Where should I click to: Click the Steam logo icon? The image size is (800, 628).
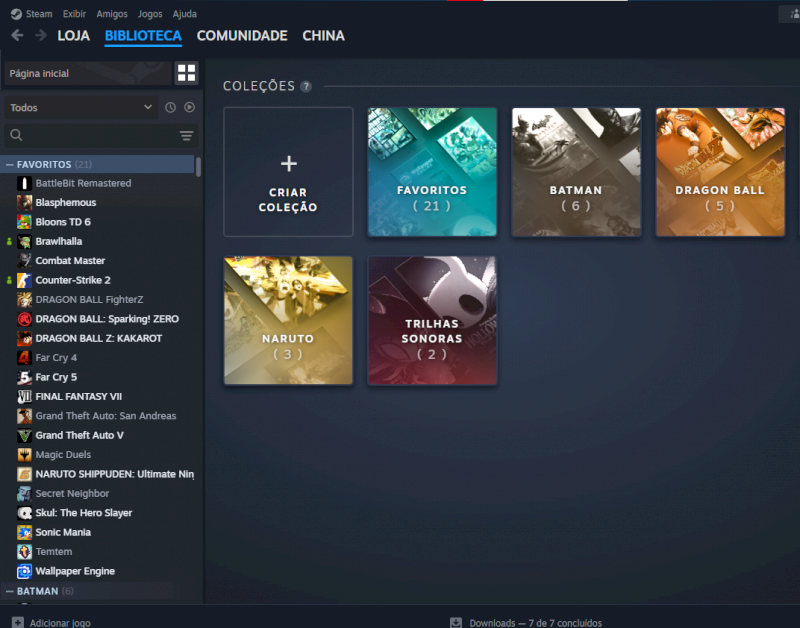click(16, 14)
